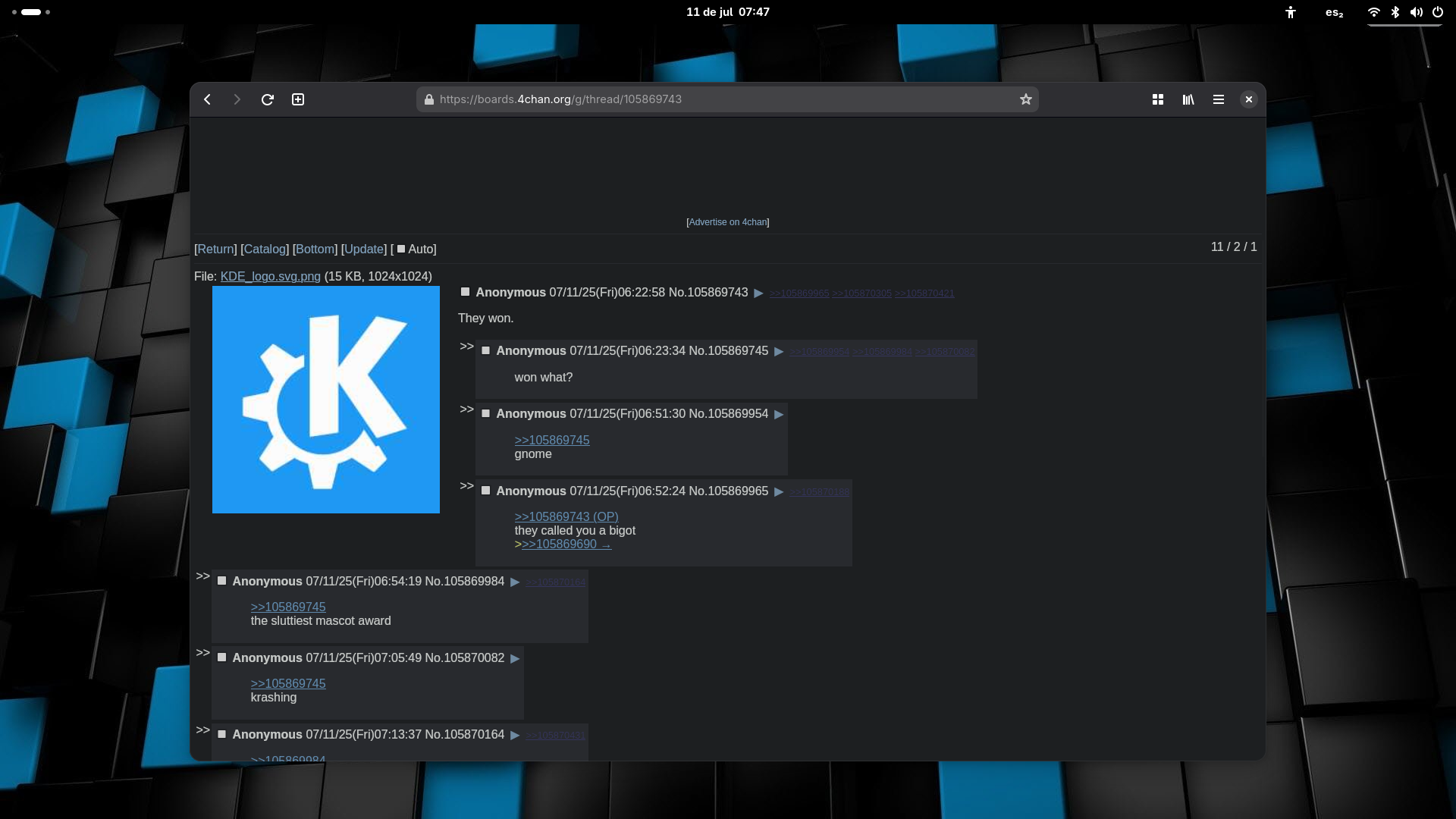This screenshot has height=819, width=1456.
Task: Click quote link above 'the sluttiest mascot award'
Action: coord(288,607)
